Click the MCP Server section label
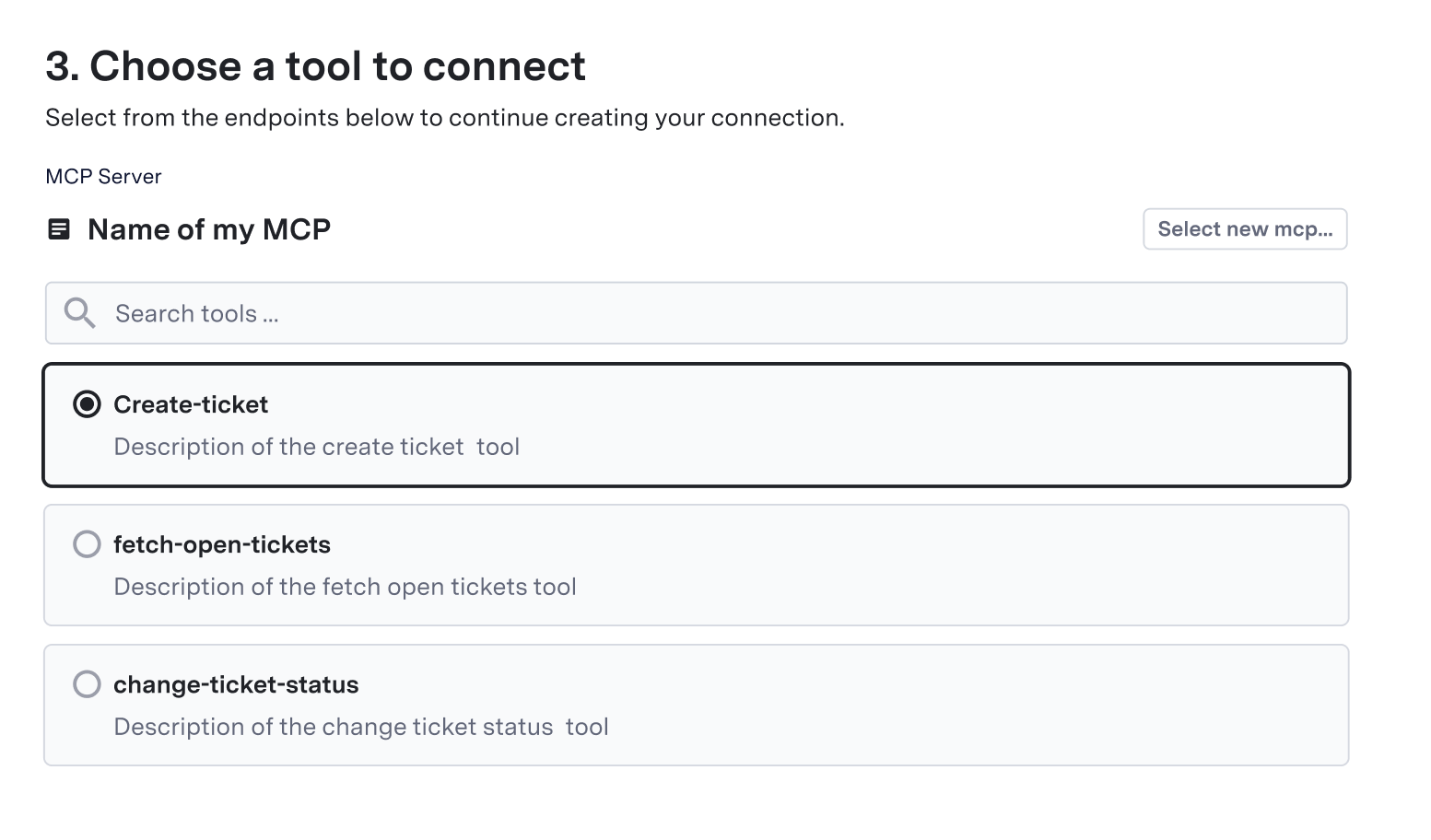Viewport: 1431px width, 840px height. pos(103,176)
